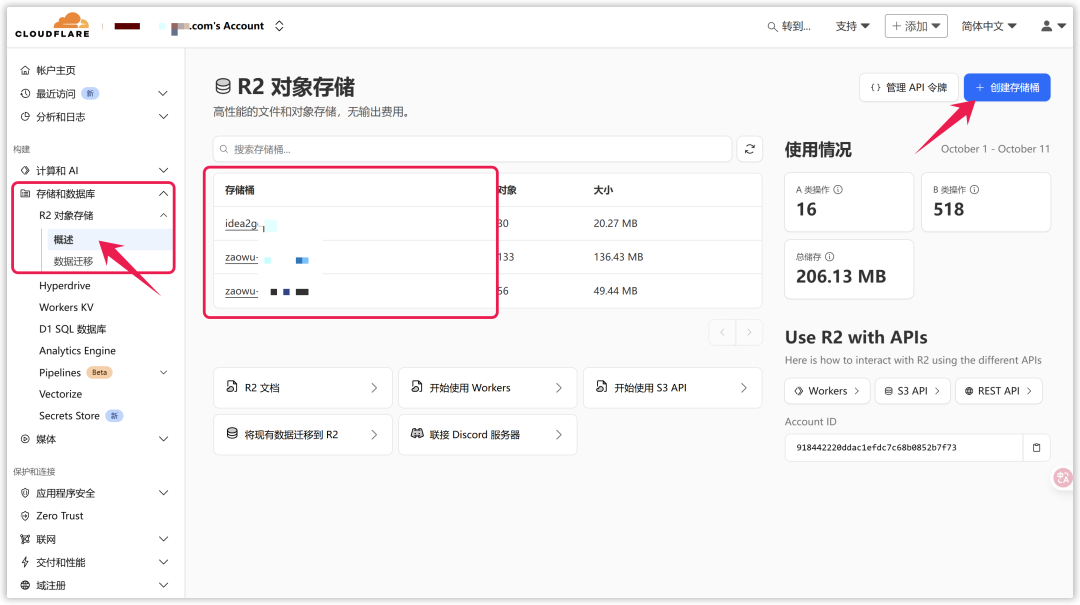Open Zero Trust

pos(60,516)
